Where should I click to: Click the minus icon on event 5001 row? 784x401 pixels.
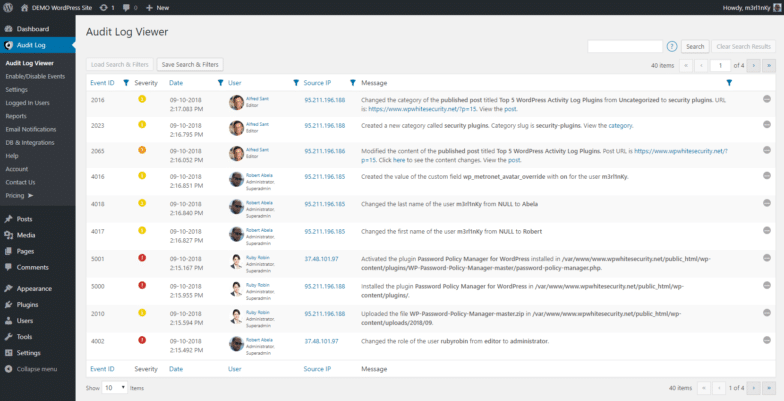pyautogui.click(x=766, y=258)
